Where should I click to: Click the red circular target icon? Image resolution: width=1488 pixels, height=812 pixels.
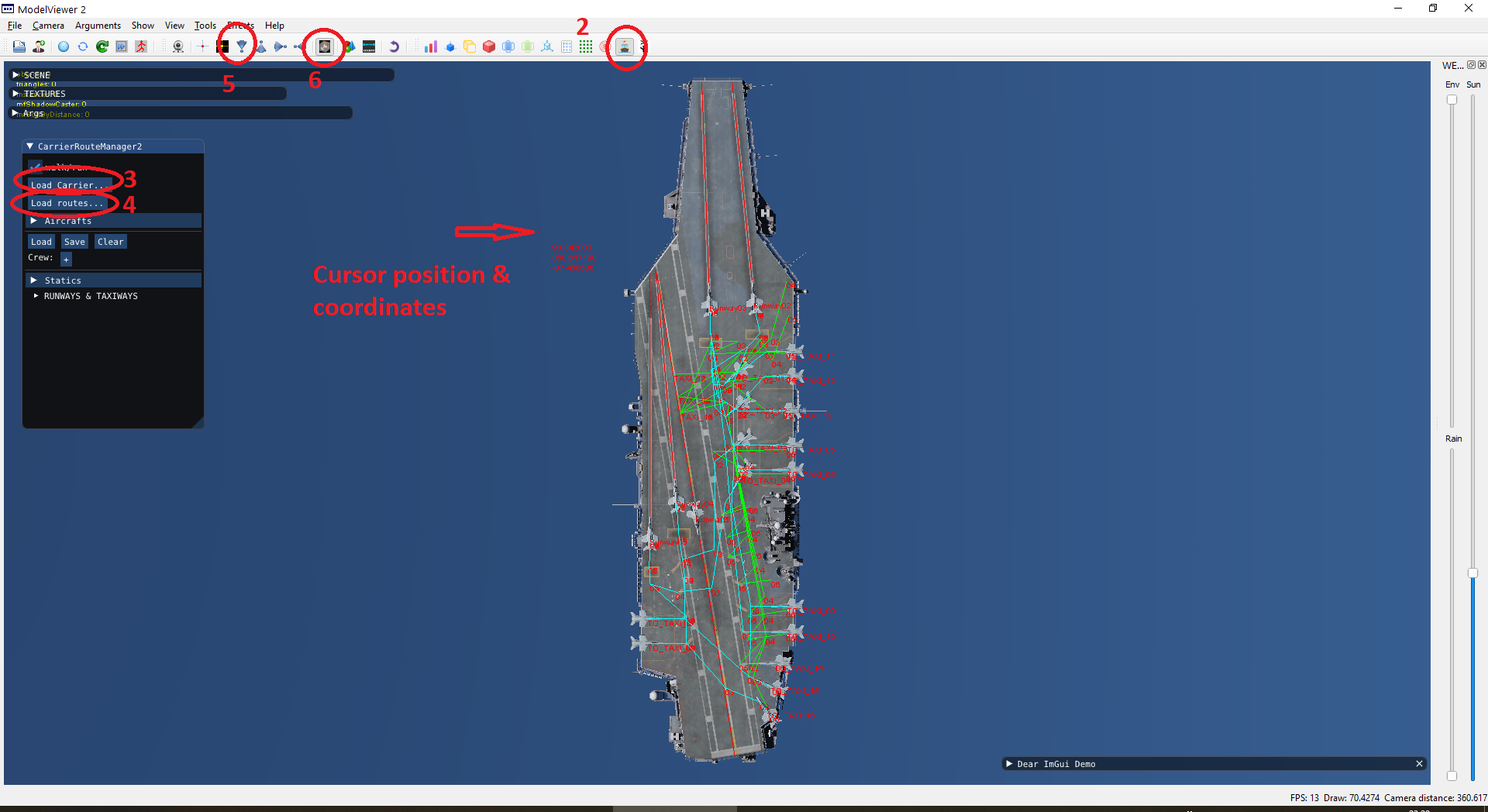604,46
